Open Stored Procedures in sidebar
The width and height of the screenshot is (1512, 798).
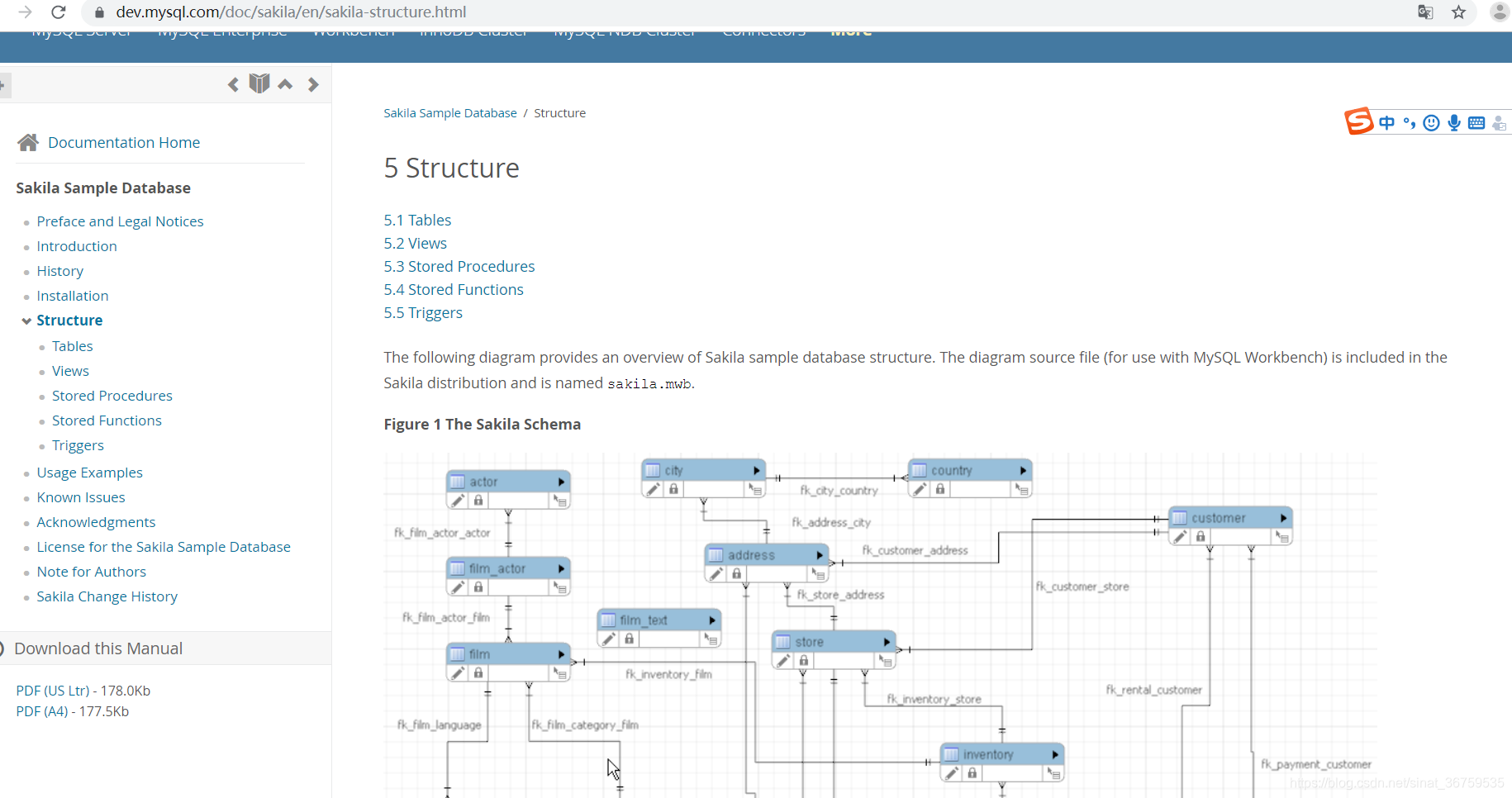click(112, 396)
